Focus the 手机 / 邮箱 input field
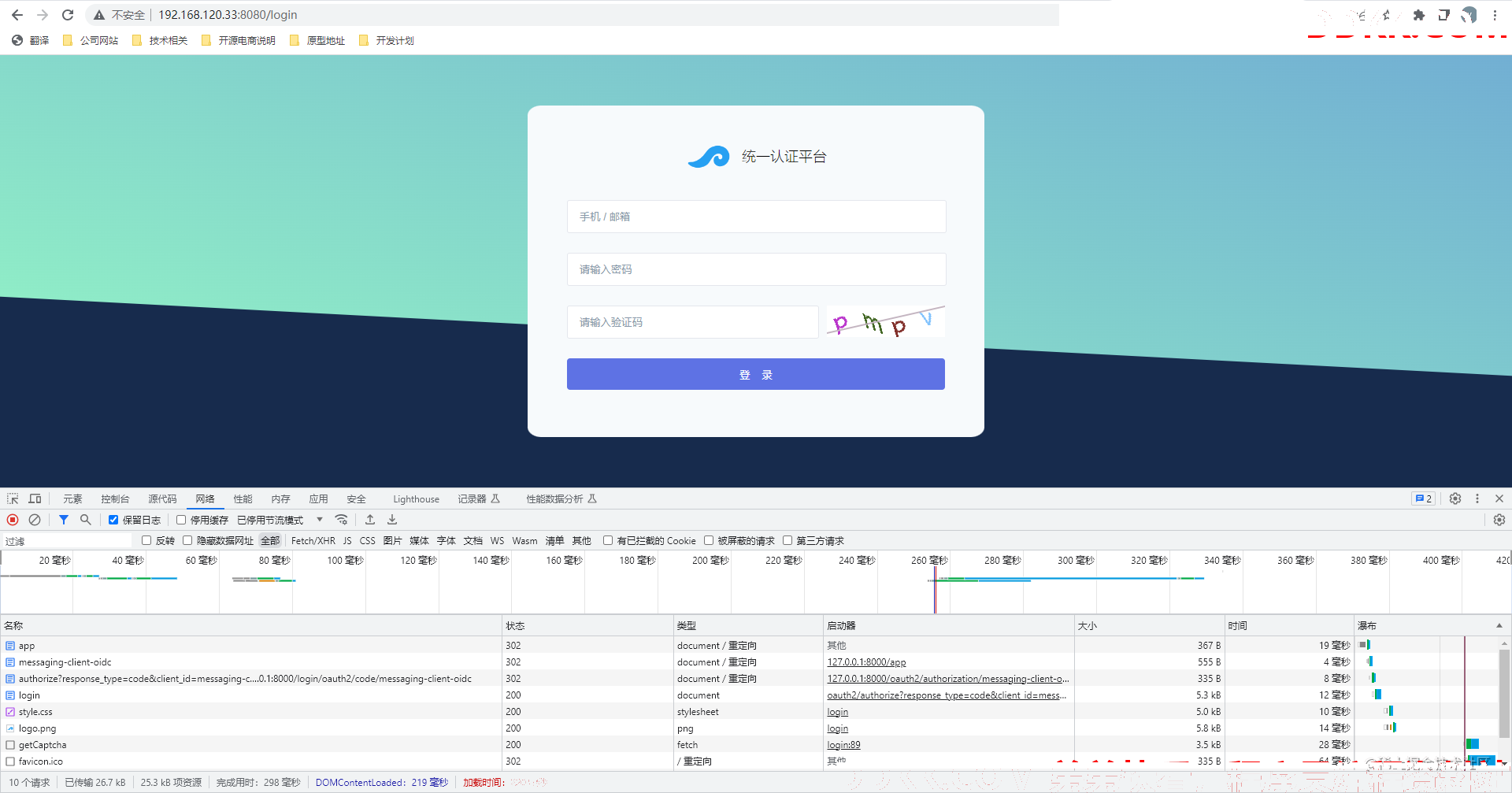This screenshot has height=793, width=1512. pos(756,217)
